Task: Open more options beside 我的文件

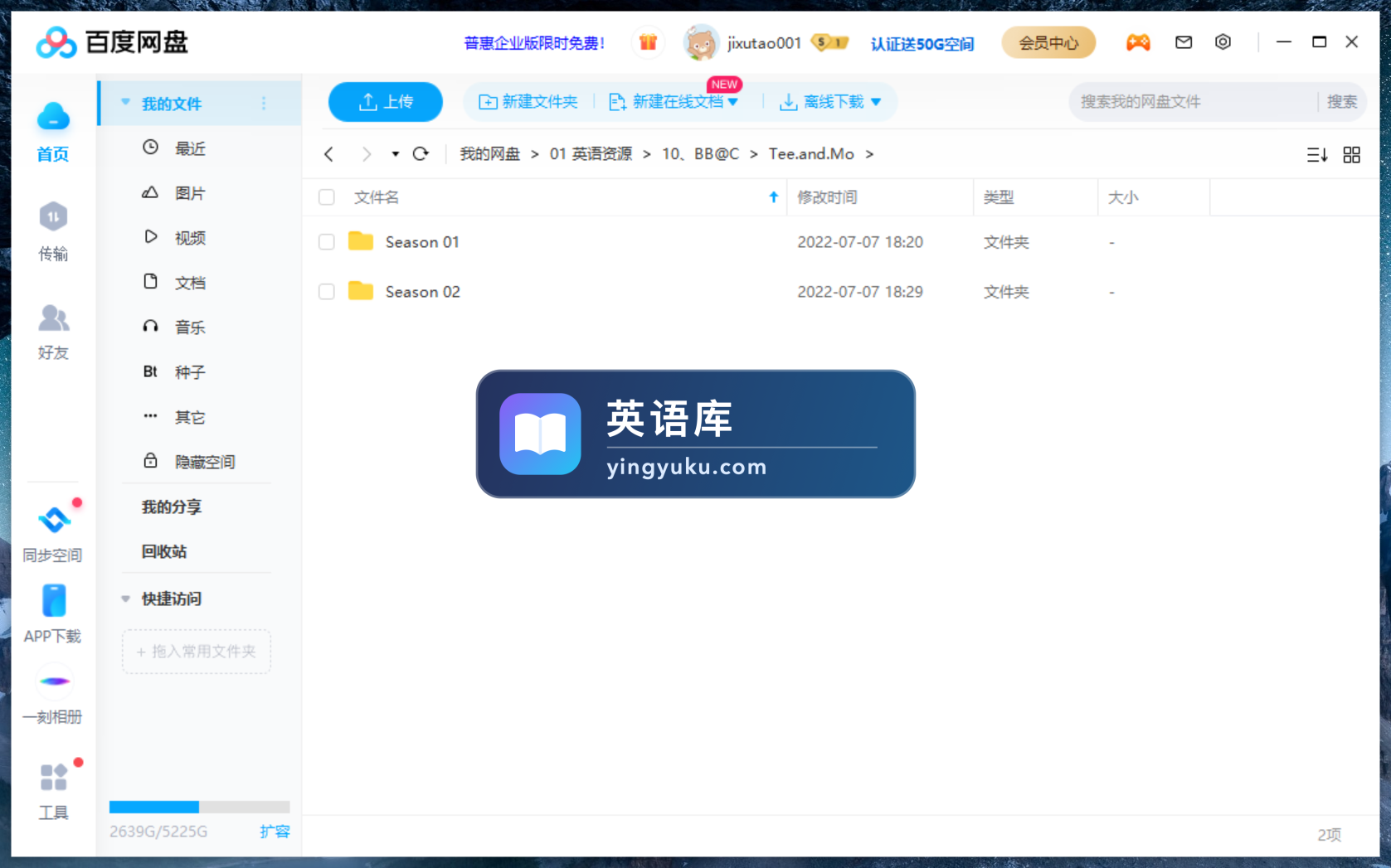Action: coord(265,104)
